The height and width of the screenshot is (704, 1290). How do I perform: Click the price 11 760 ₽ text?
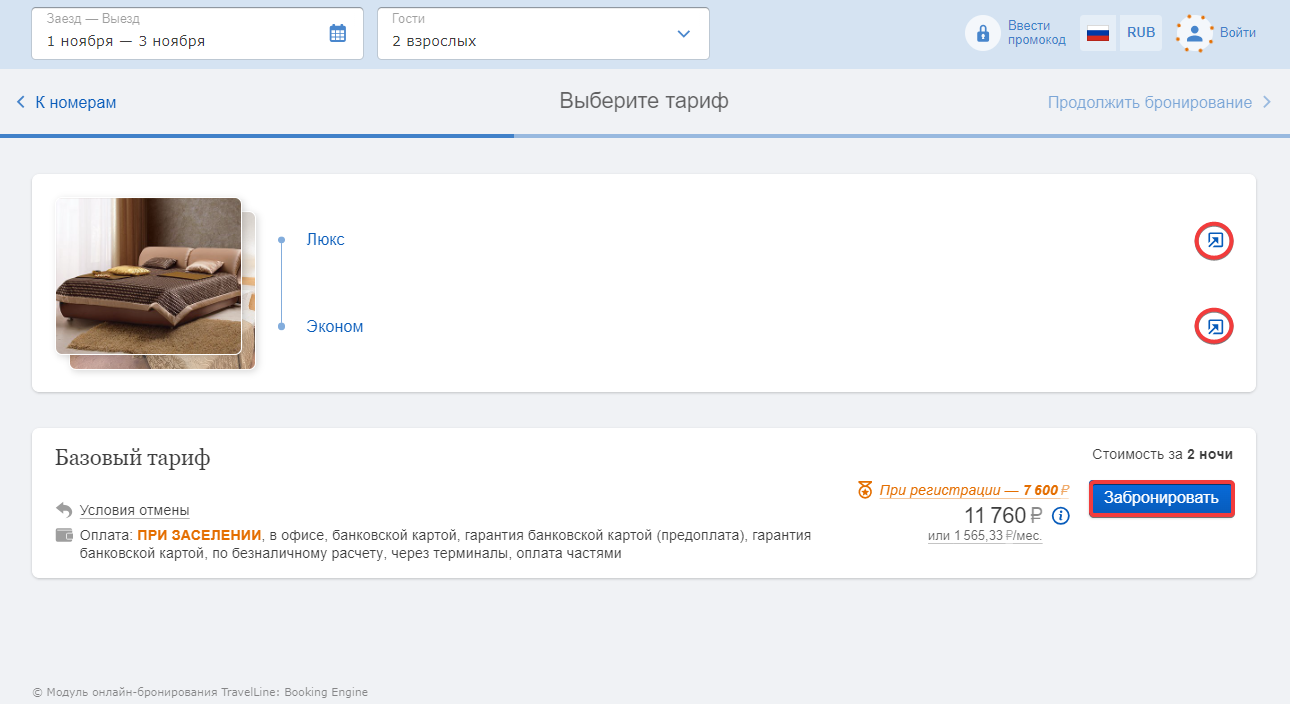(1003, 516)
